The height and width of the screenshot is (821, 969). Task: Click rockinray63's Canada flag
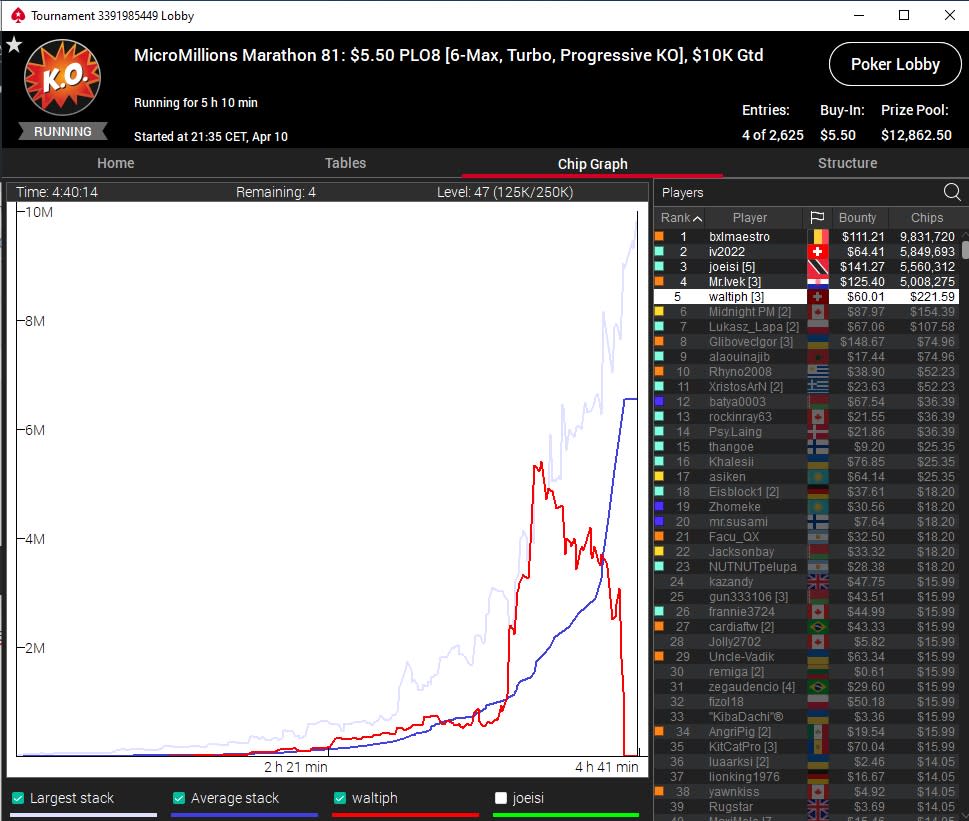(818, 416)
